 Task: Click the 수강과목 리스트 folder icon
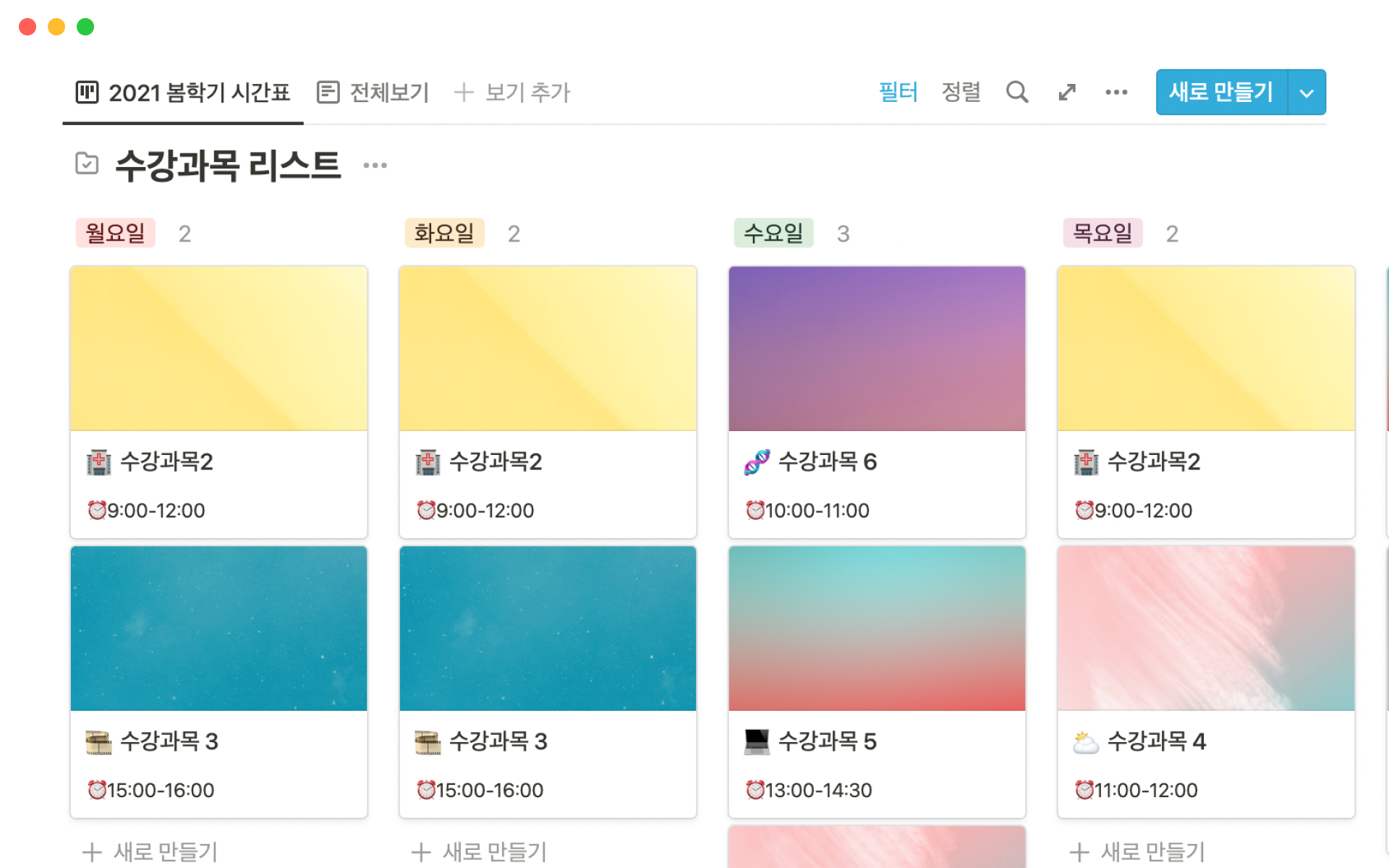87,163
